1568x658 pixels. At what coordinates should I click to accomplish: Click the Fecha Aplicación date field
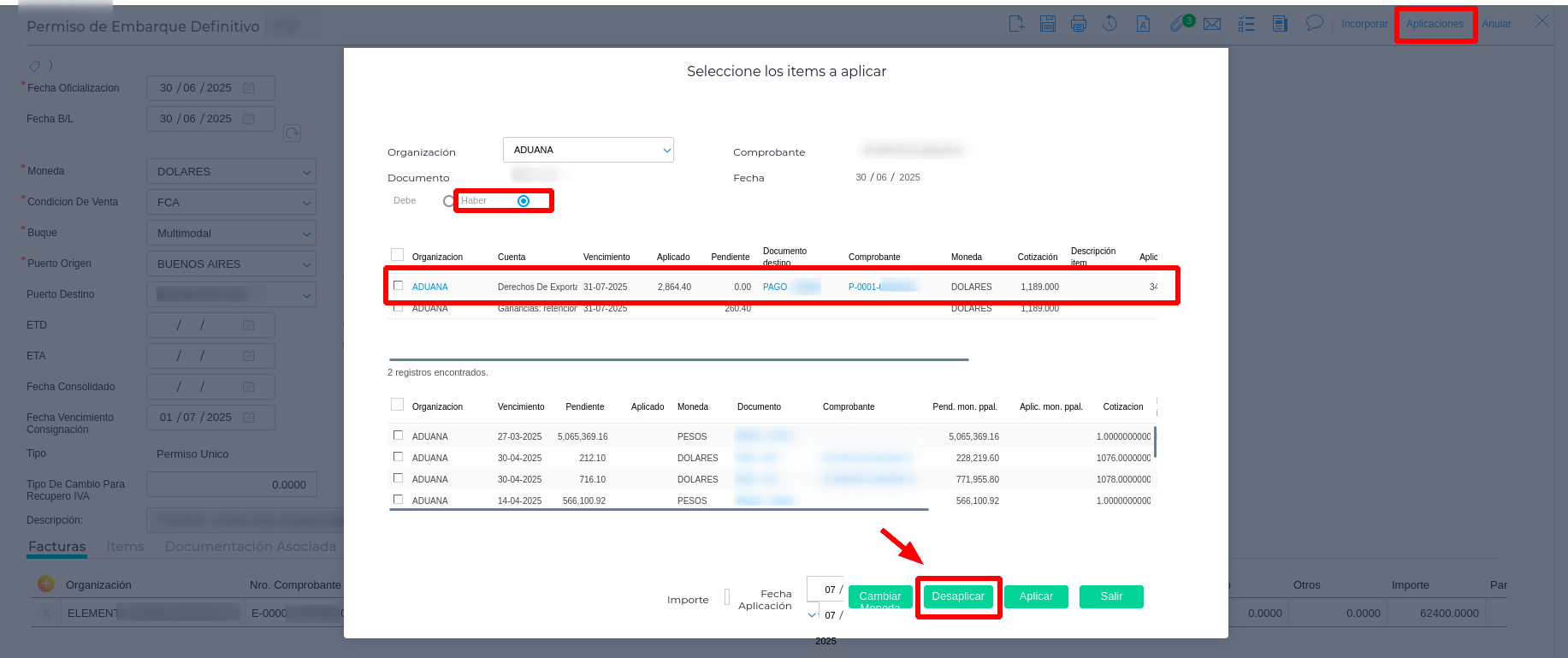(x=825, y=589)
